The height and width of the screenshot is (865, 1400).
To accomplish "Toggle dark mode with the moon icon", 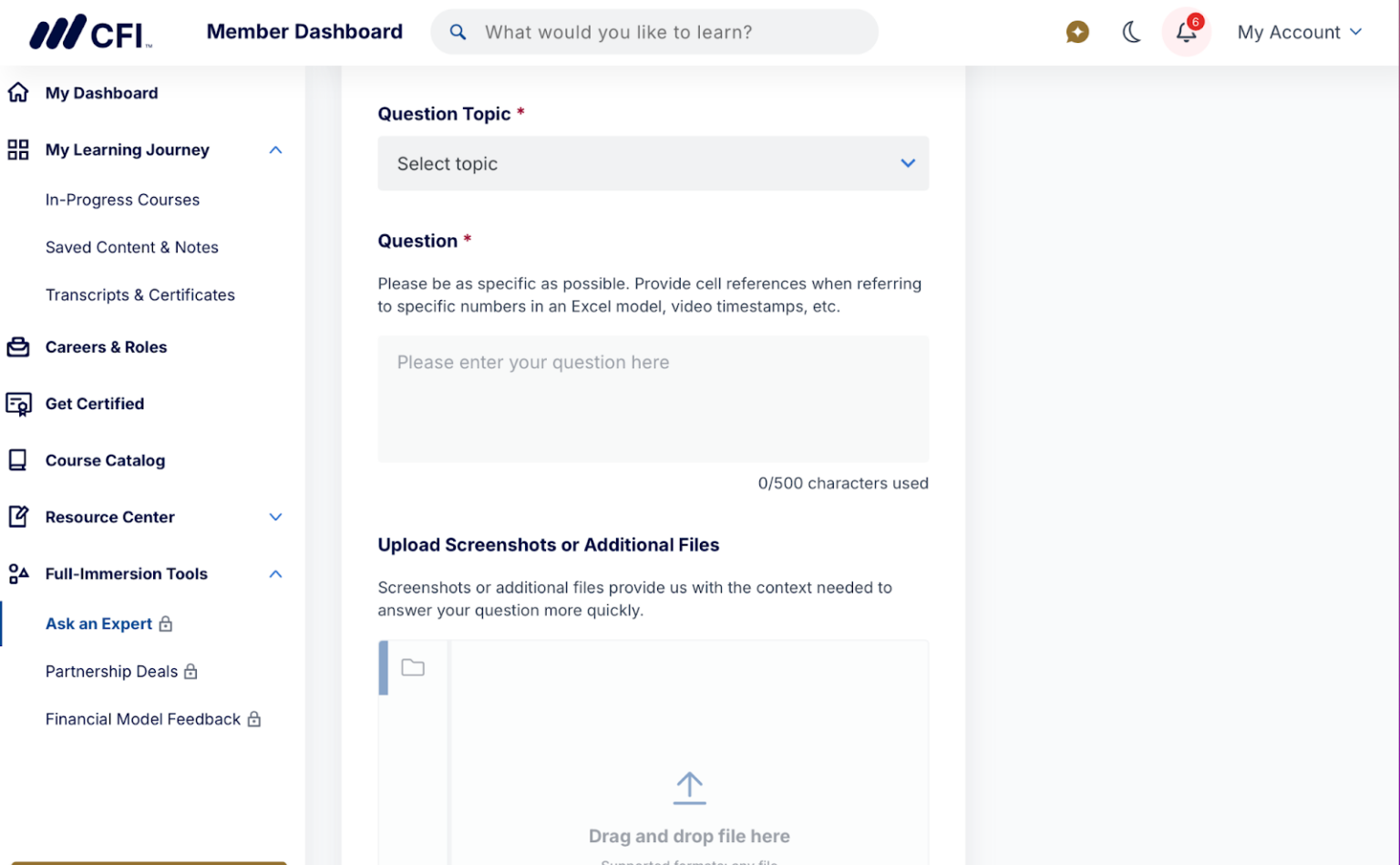I will (1131, 32).
